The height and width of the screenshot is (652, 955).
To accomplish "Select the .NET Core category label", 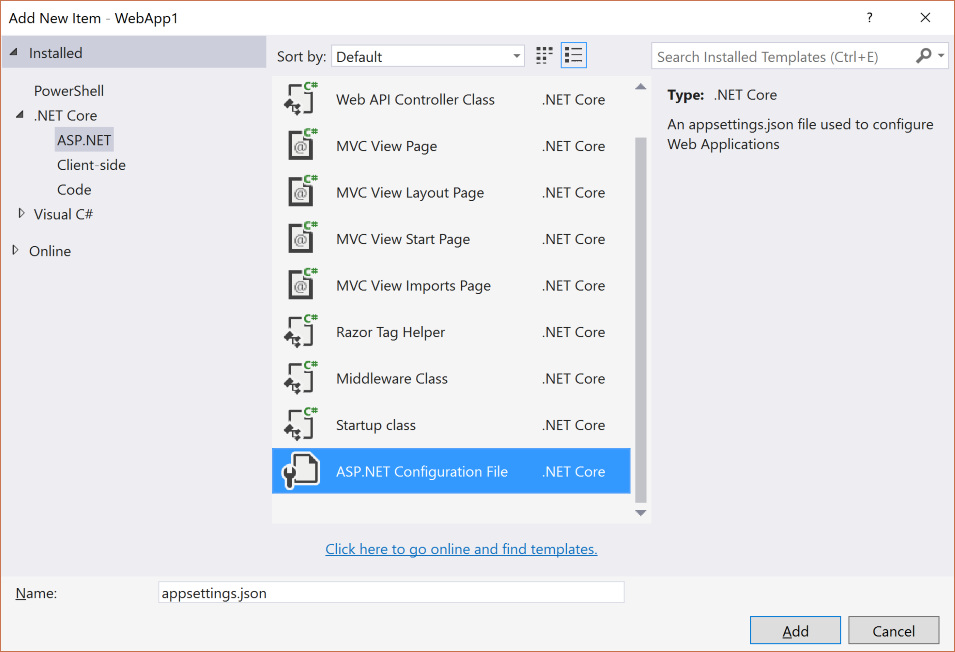I will click(x=65, y=116).
